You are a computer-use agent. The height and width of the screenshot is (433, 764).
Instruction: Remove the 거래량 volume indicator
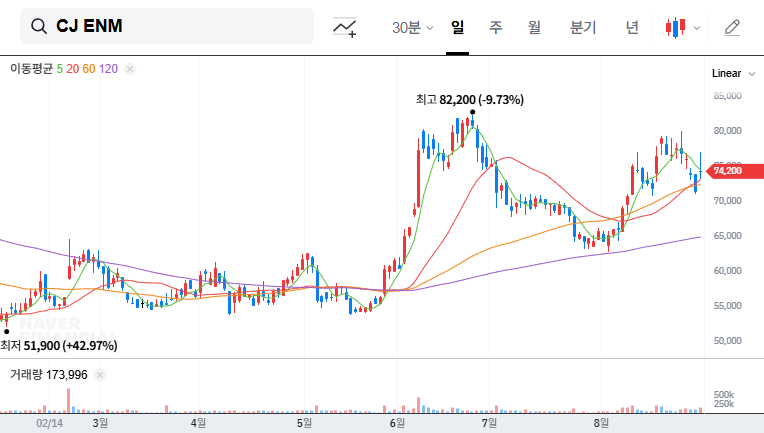tap(100, 375)
